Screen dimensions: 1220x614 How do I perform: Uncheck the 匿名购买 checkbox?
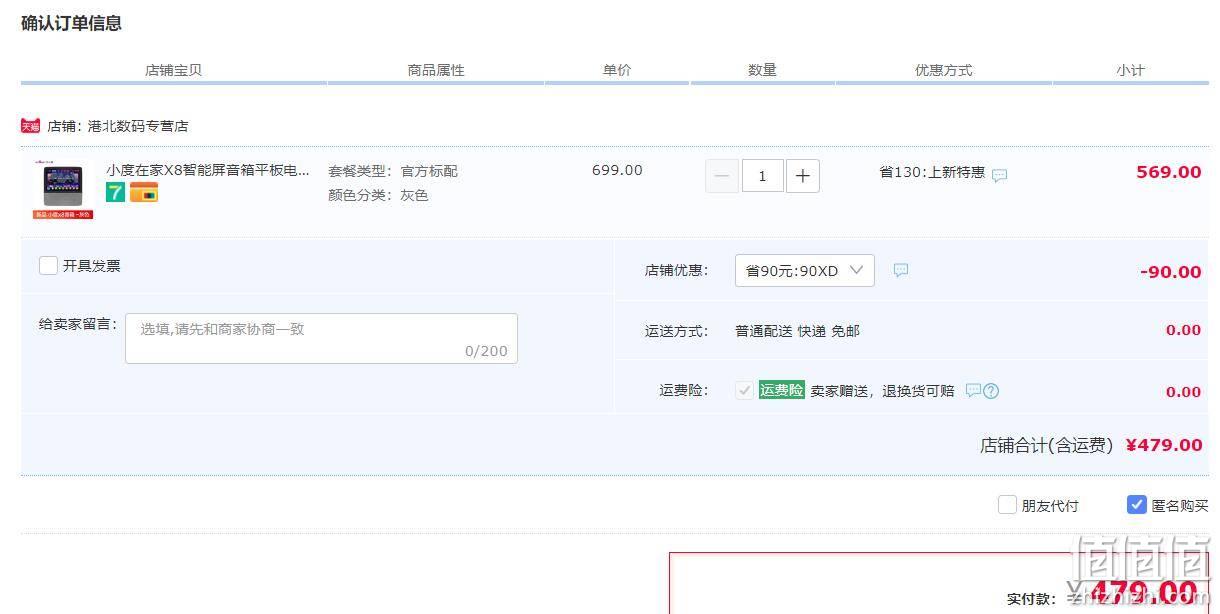tap(1136, 505)
